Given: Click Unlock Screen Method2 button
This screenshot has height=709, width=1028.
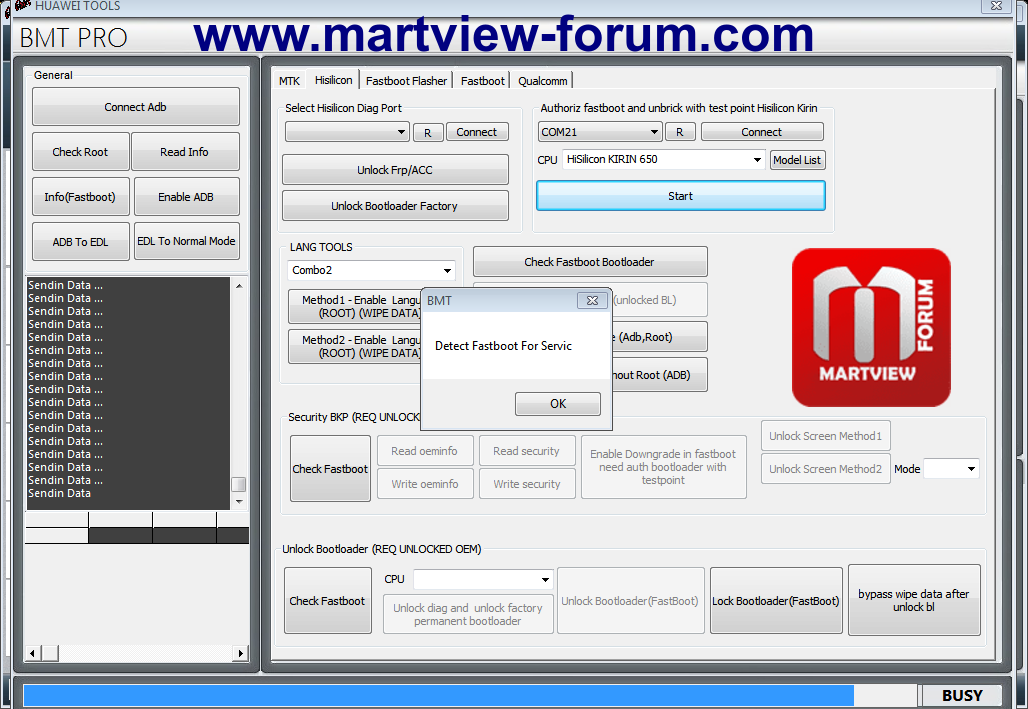Looking at the screenshot, I should [825, 469].
